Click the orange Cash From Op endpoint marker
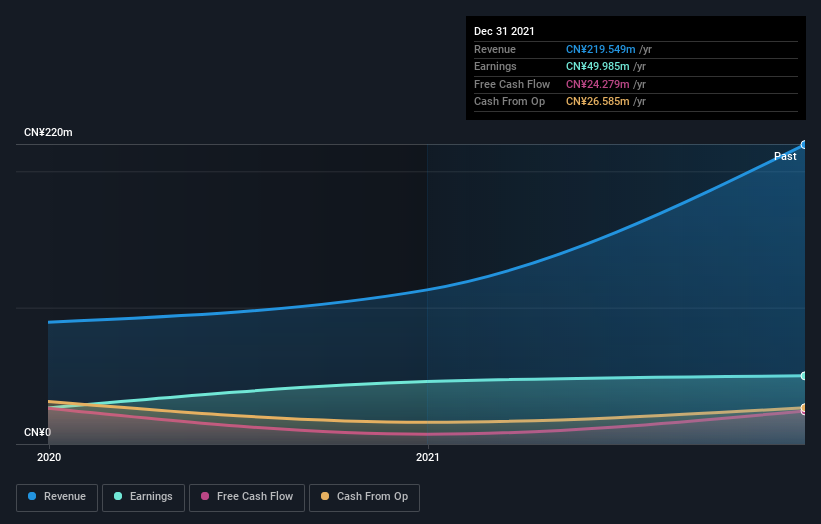The height and width of the screenshot is (524, 821). coord(803,408)
